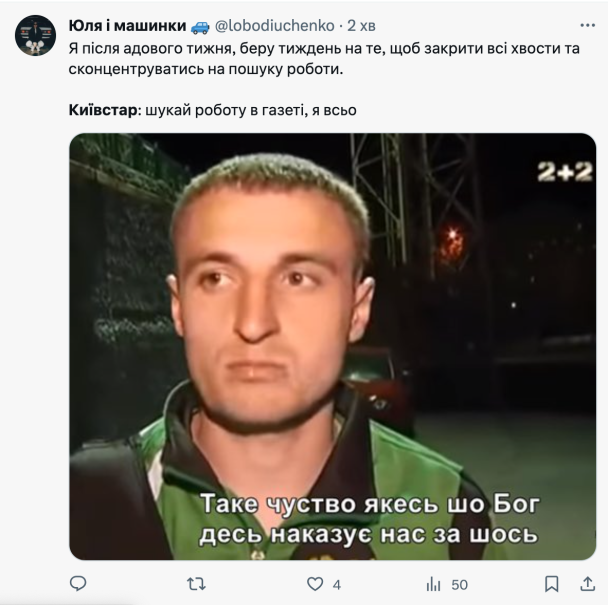Viewport: 608px width, 605px height.
Task: Bookmark this tweet
Action: (x=551, y=584)
